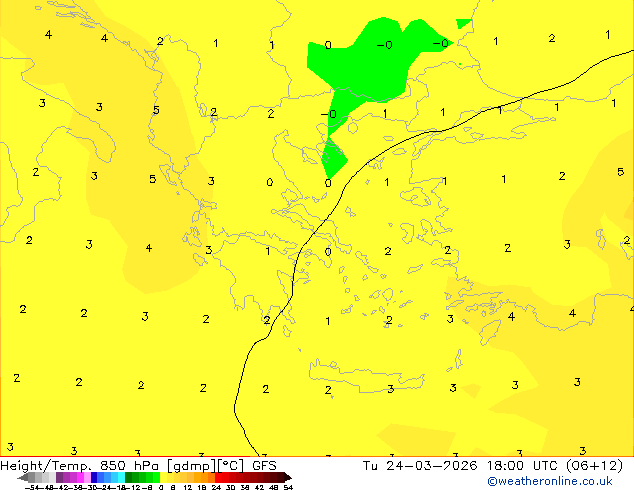Click the 54 value at legend's right end

point(288,487)
